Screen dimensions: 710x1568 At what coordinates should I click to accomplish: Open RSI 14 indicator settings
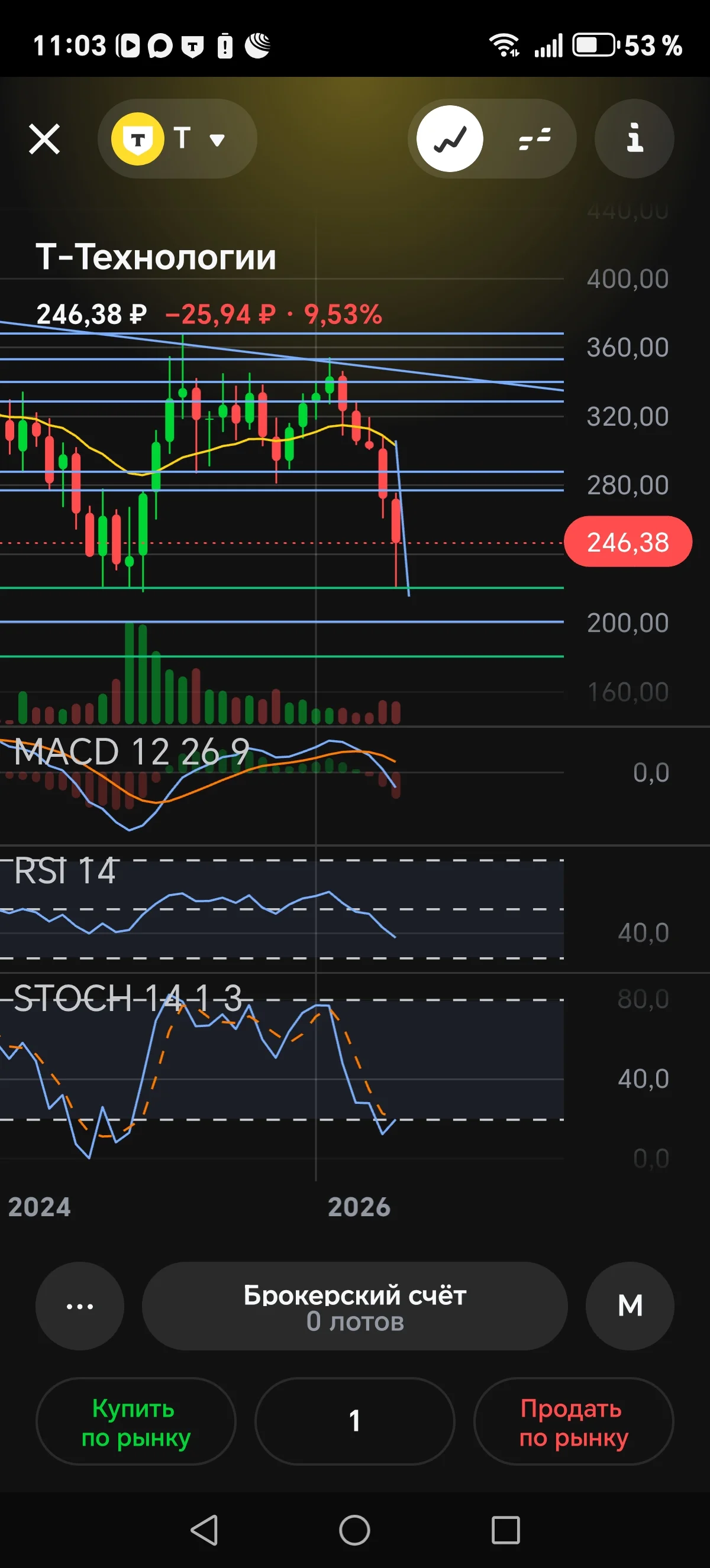pyautogui.click(x=64, y=870)
